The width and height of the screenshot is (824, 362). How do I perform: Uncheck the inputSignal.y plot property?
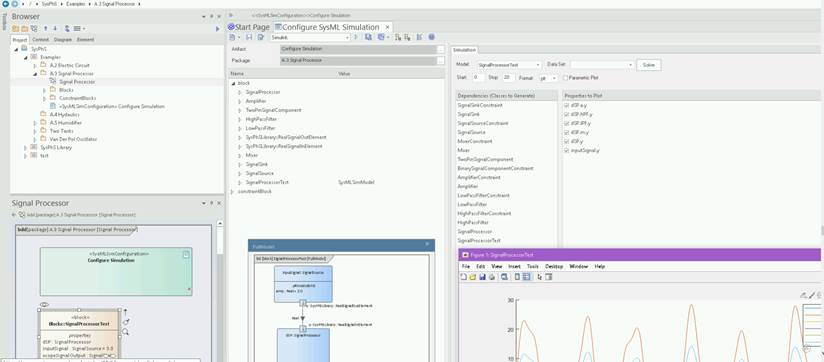(566, 150)
